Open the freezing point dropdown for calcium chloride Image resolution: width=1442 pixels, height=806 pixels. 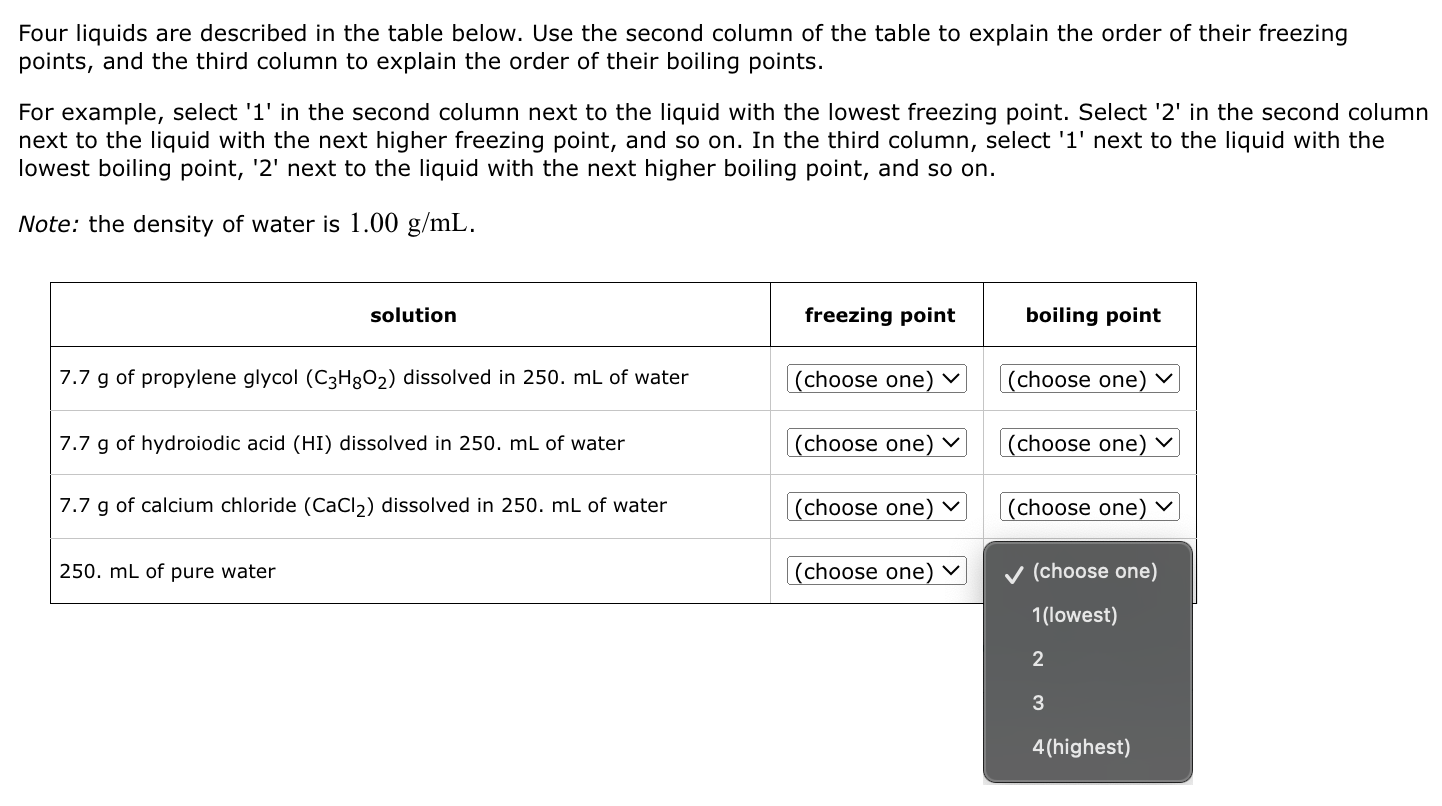coord(877,507)
